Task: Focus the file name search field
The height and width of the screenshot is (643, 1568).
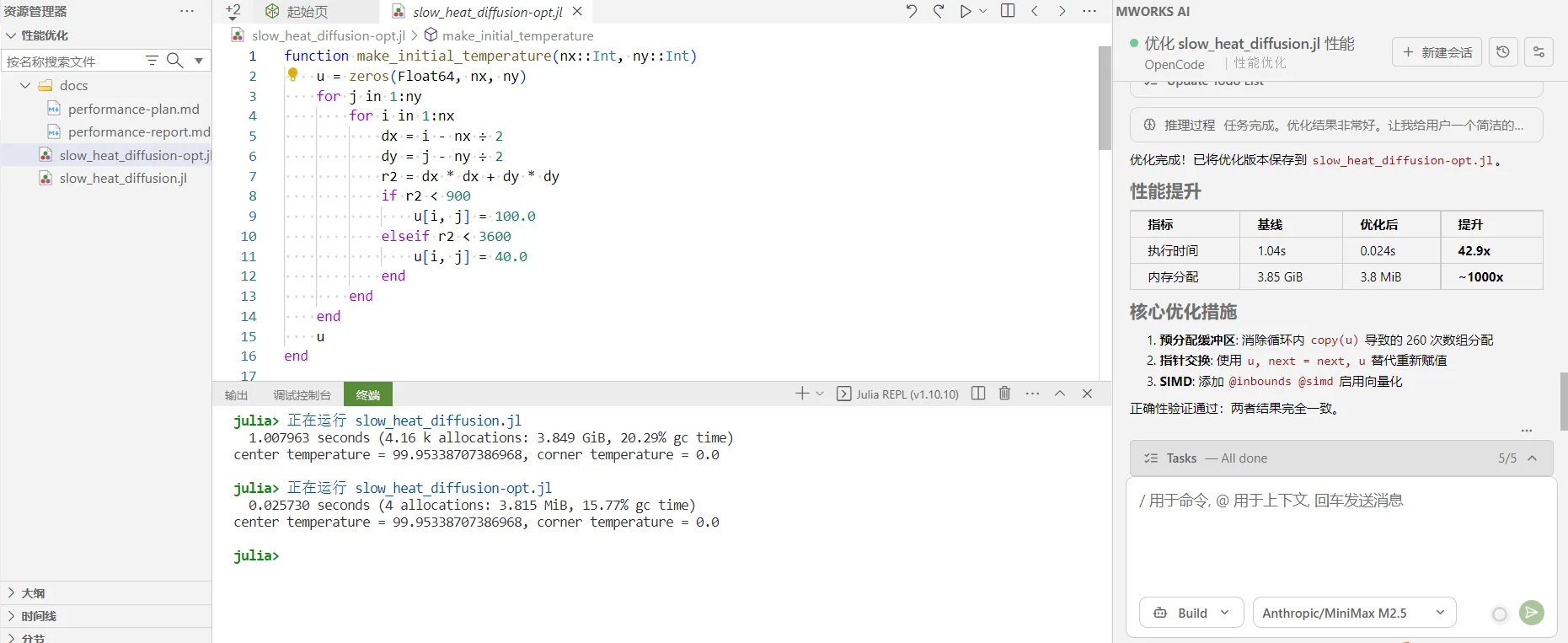Action: [x=72, y=61]
